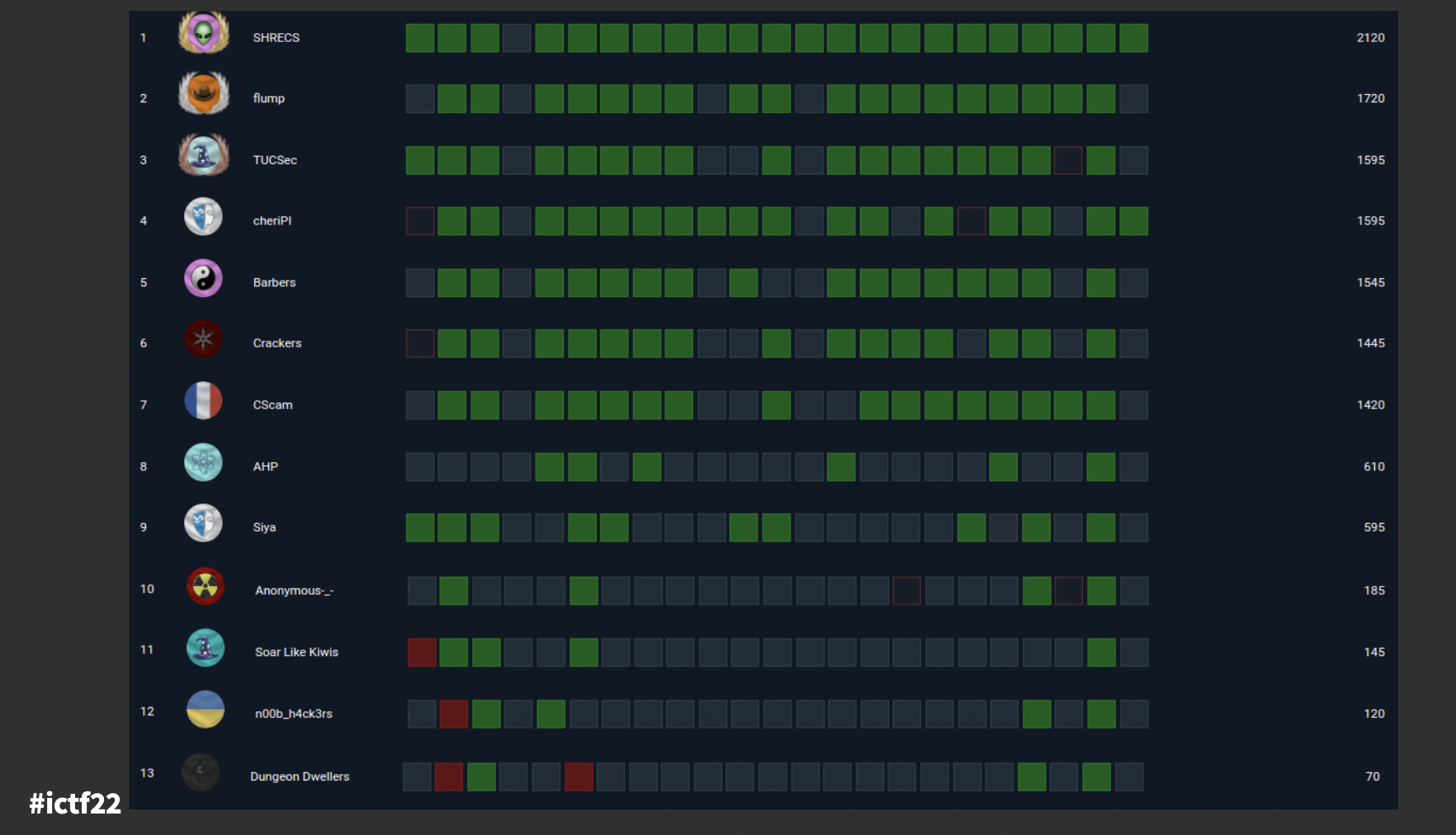
Task: Select the Barbers yin-yang avatar
Action: click(x=203, y=278)
